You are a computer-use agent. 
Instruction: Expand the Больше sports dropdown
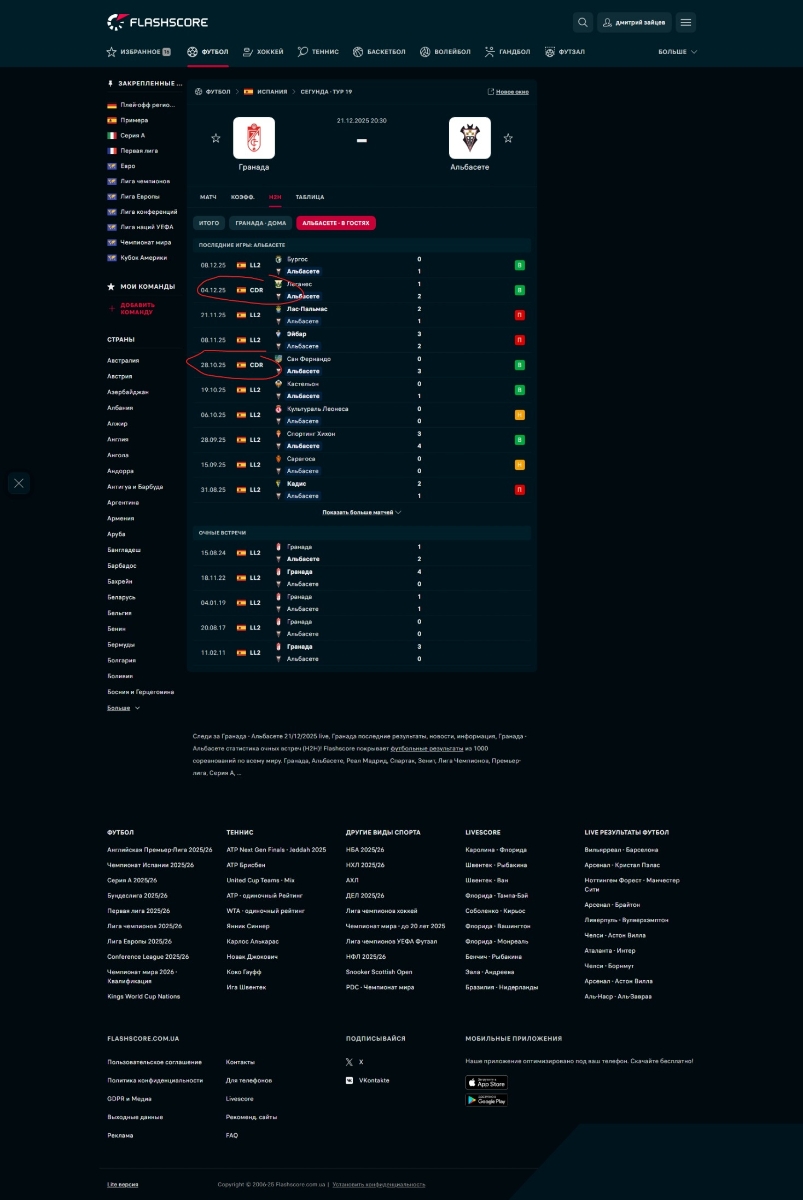[x=677, y=52]
